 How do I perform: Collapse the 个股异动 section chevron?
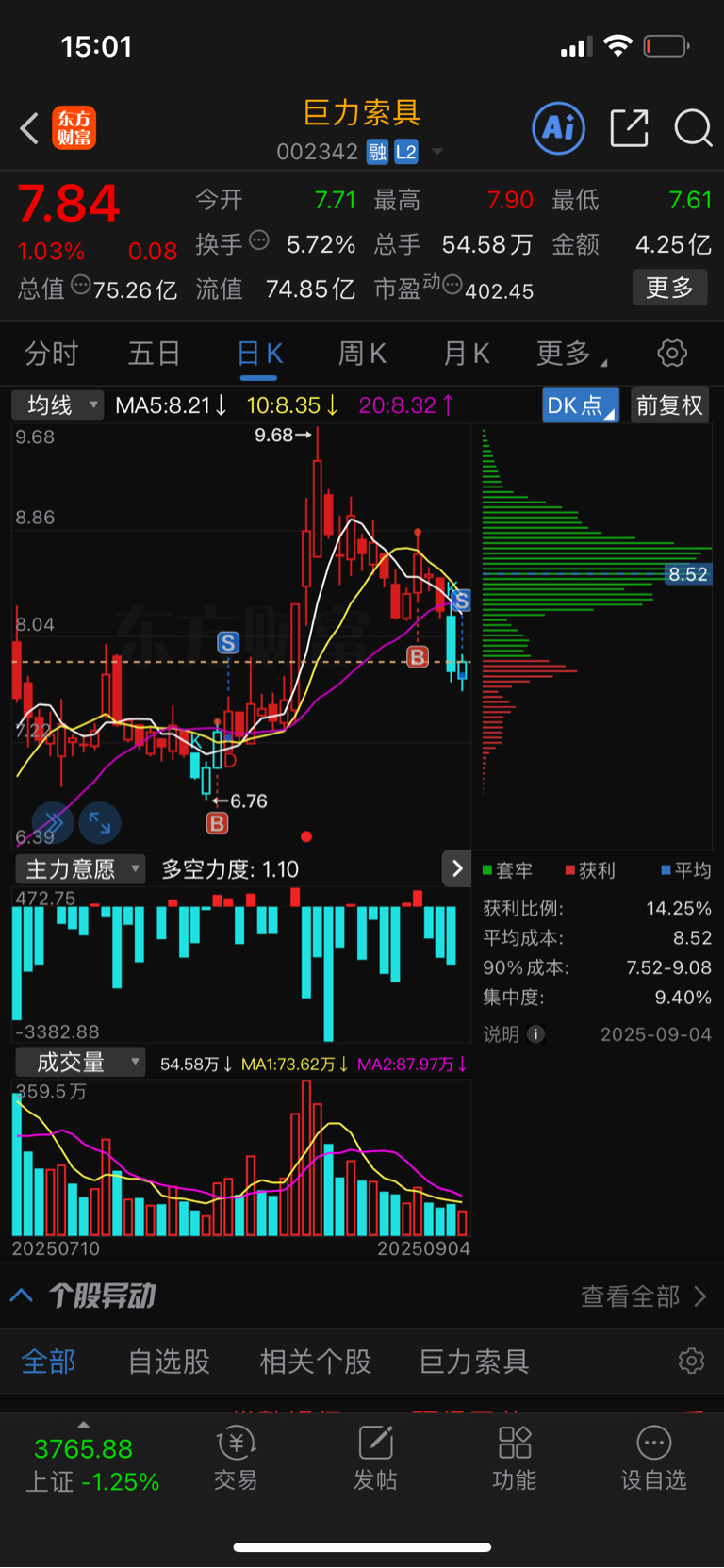tap(22, 1296)
